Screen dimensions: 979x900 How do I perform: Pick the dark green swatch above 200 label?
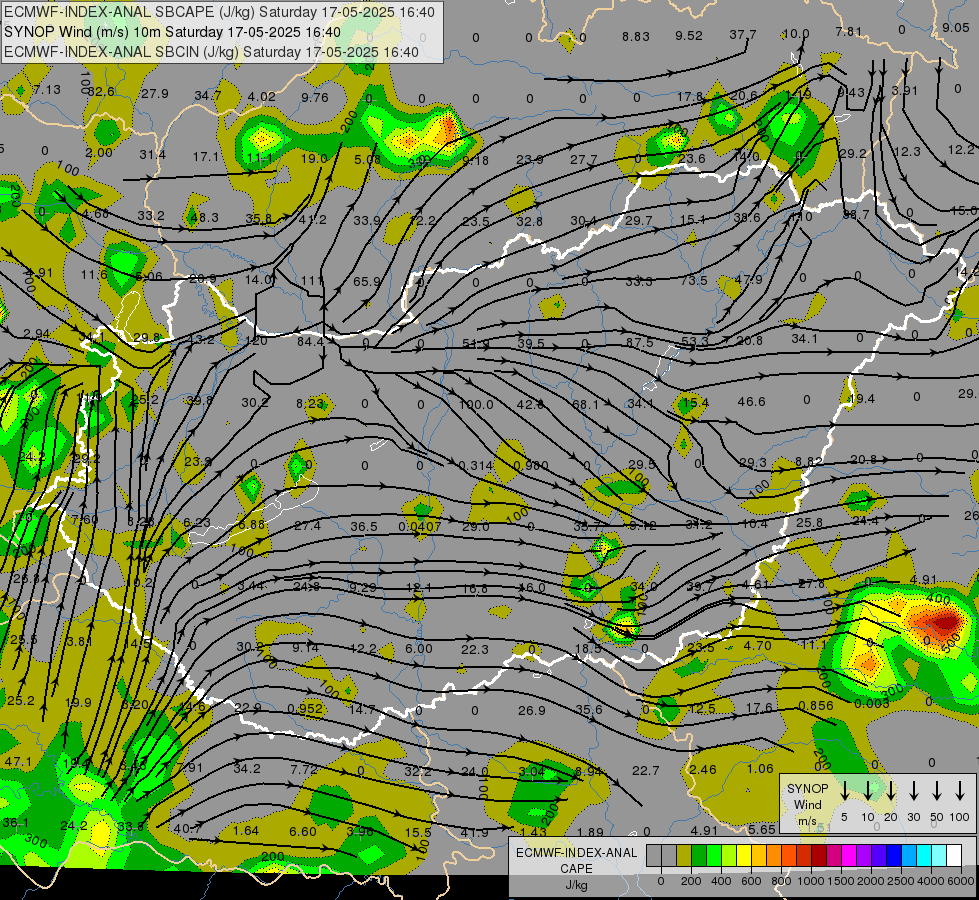(699, 855)
